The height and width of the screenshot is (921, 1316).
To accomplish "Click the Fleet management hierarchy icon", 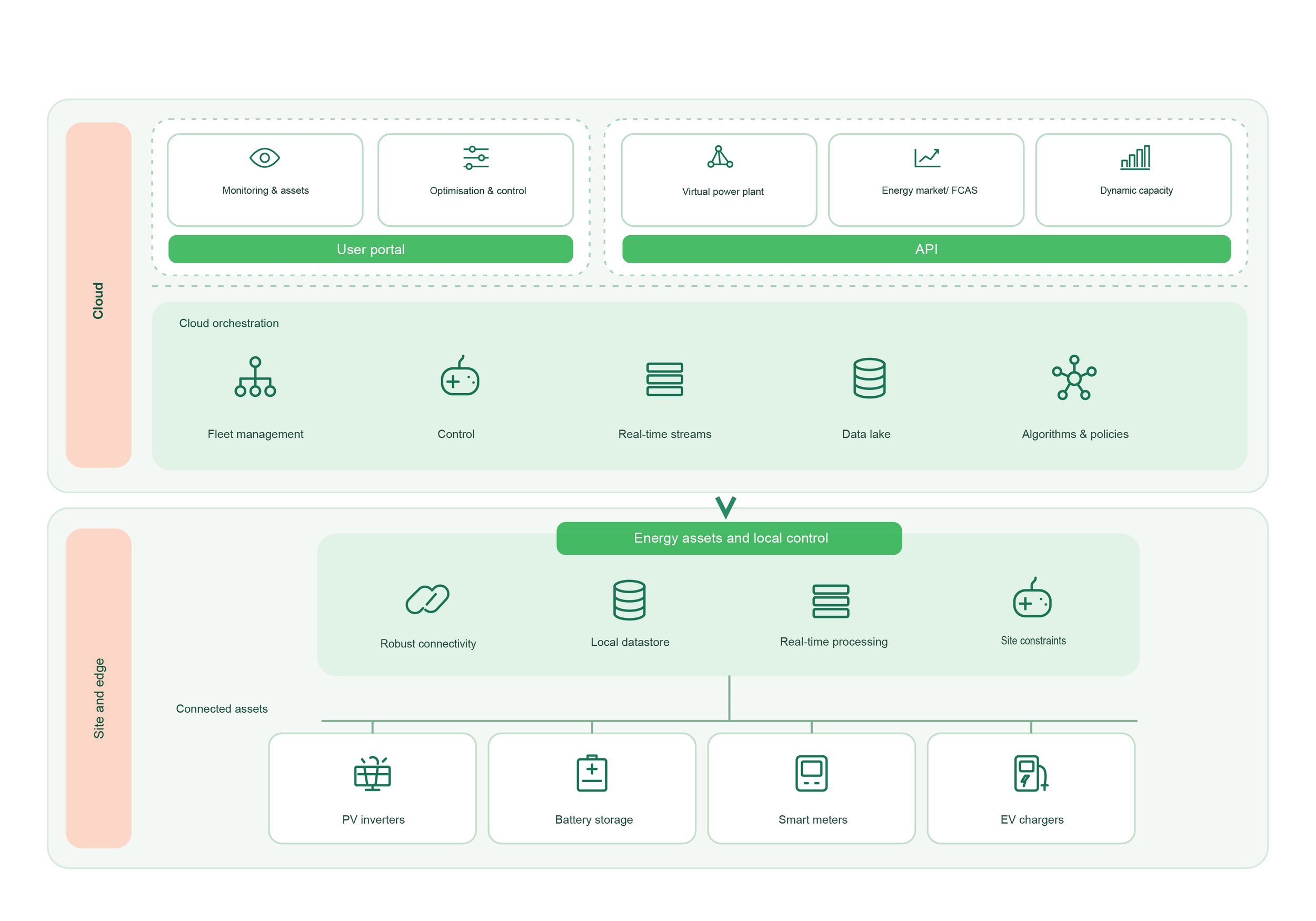I will [255, 376].
